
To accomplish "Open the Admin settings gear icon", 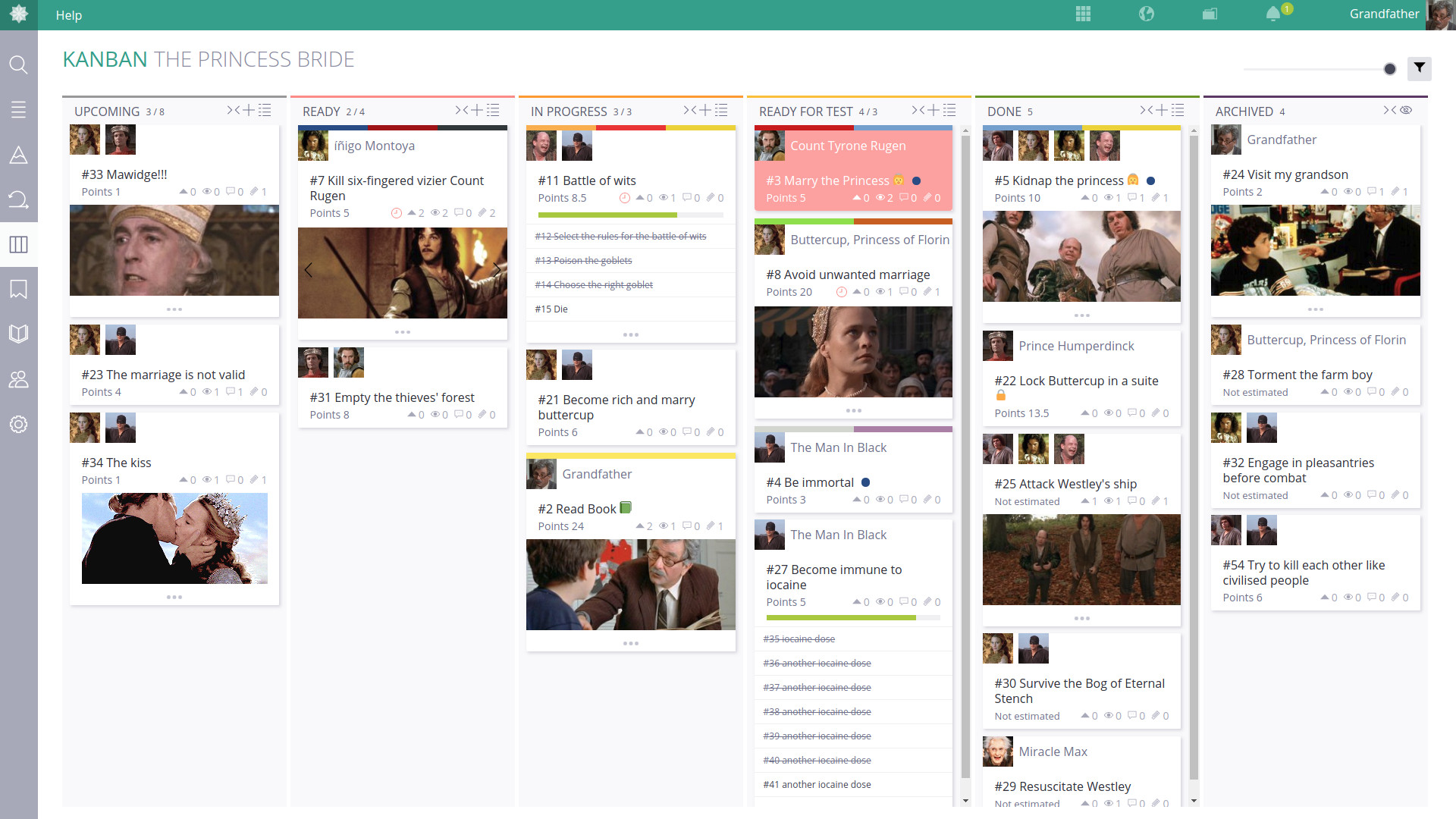I will click(x=18, y=424).
